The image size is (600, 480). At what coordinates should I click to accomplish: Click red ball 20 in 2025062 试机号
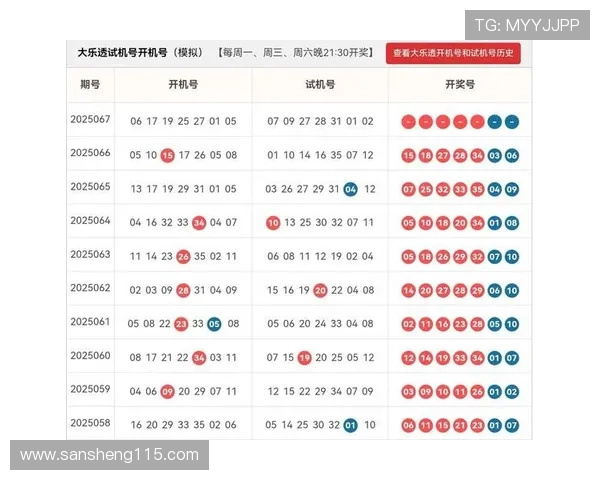tap(320, 291)
